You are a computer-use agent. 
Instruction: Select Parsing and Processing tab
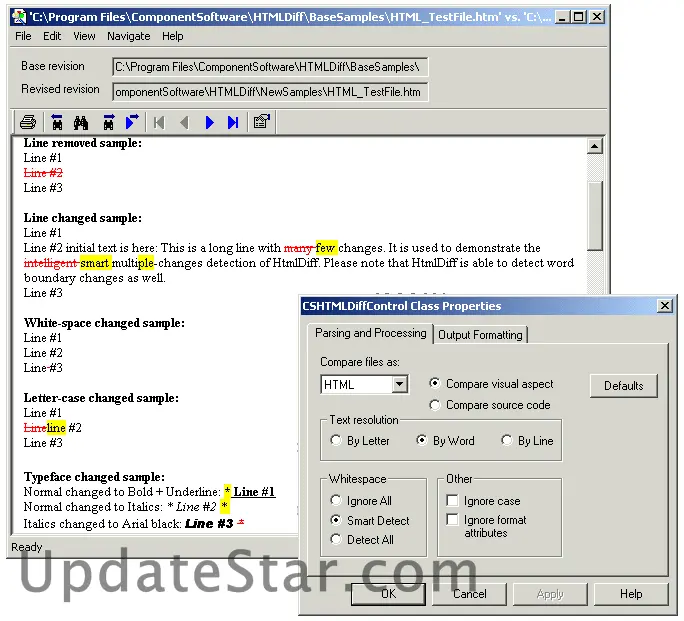[370, 333]
